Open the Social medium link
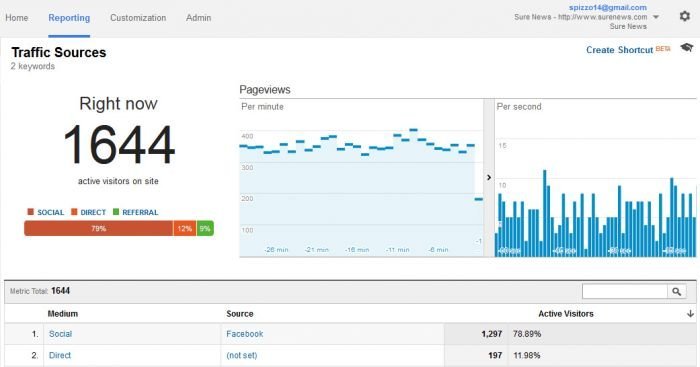700x367 pixels. (60, 334)
